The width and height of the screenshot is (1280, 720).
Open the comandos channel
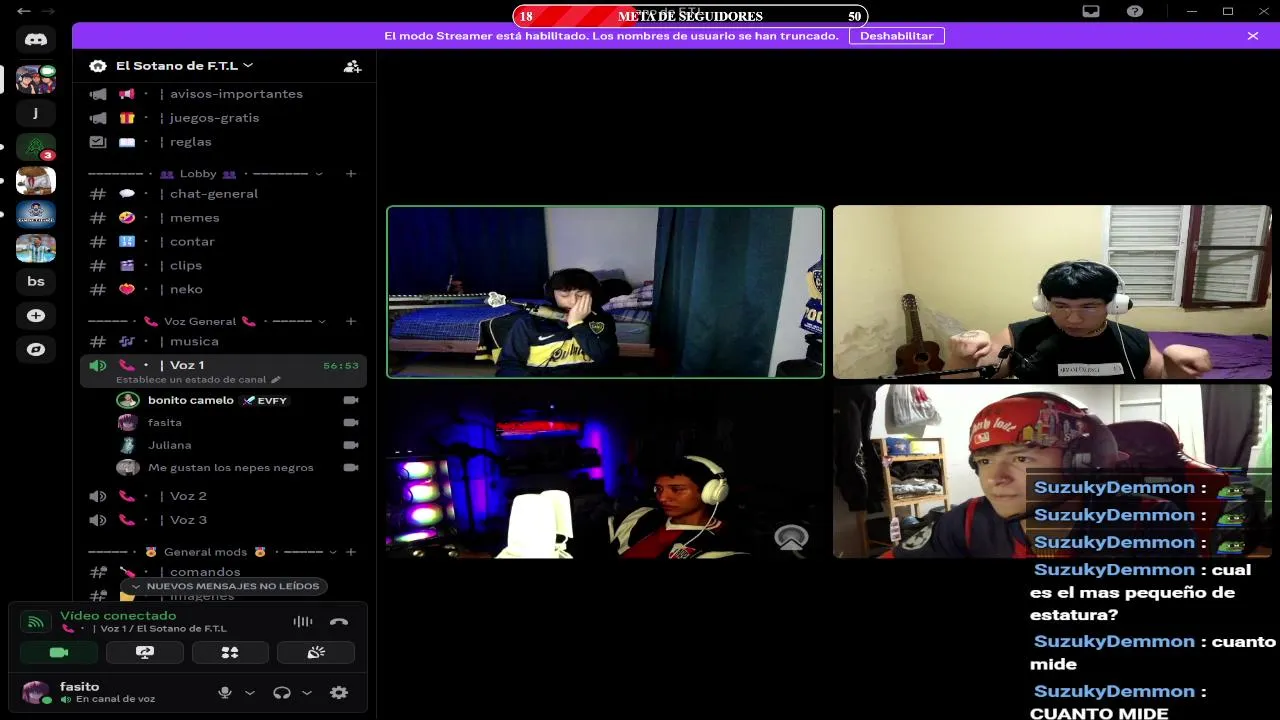point(223,572)
